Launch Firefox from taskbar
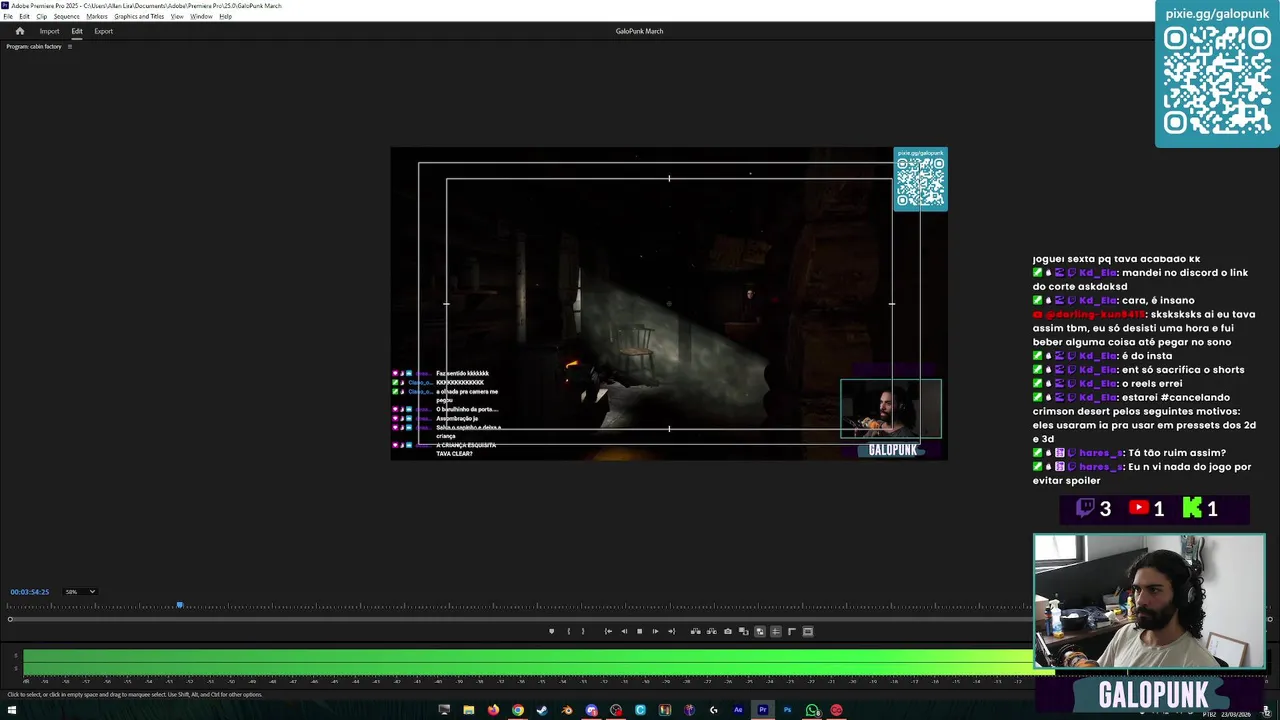Screen dimensions: 1280x720 tap(493, 710)
